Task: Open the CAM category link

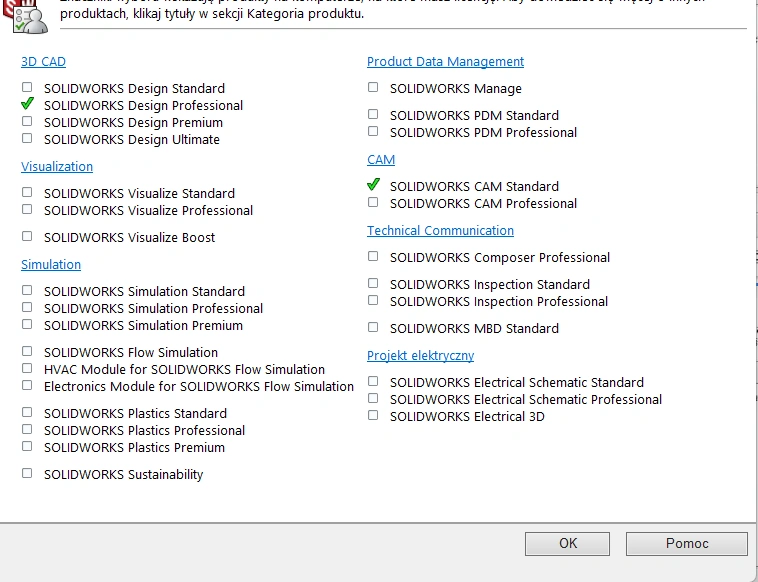Action: pos(381,160)
